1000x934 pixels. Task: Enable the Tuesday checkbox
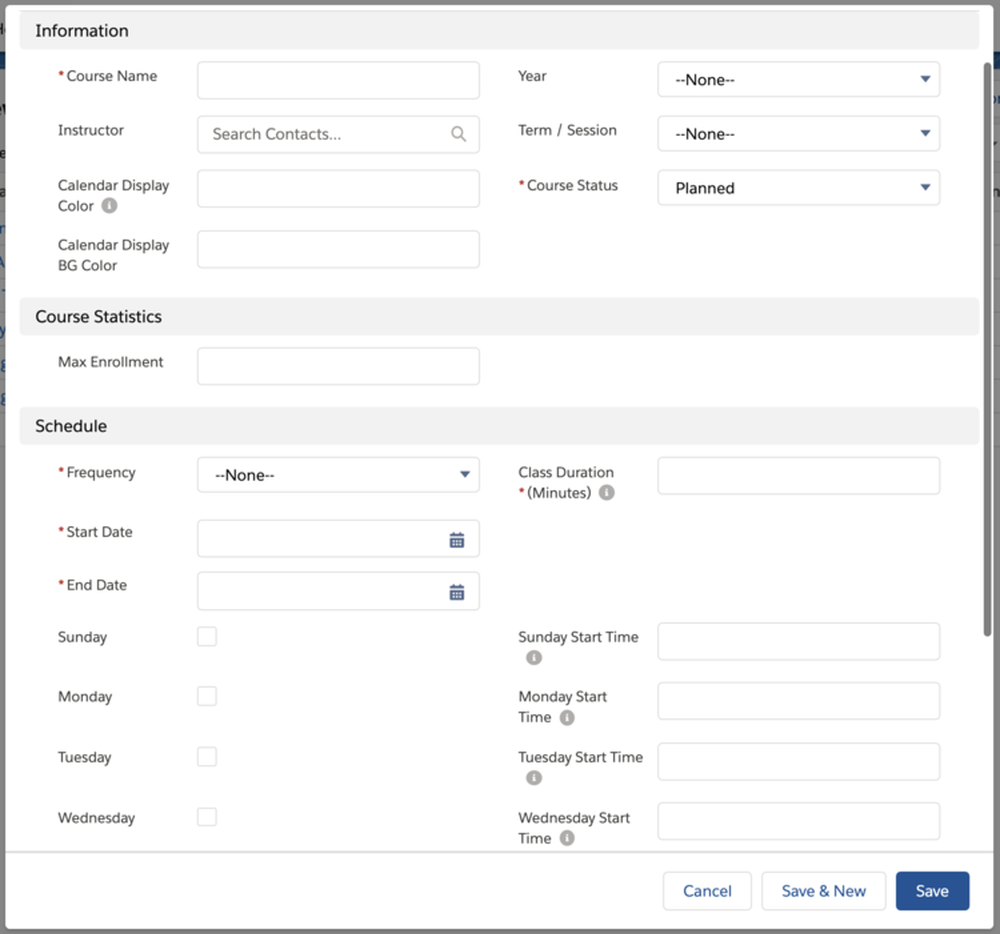click(x=207, y=757)
